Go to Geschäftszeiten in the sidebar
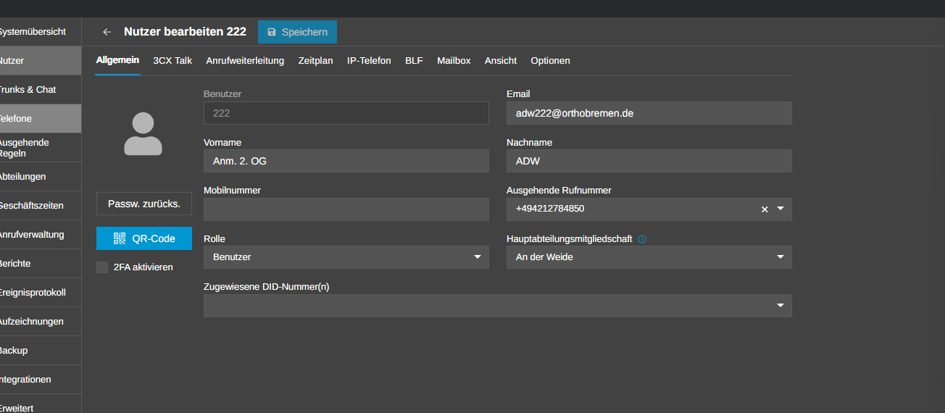This screenshot has height=413, width=945. click(x=40, y=206)
